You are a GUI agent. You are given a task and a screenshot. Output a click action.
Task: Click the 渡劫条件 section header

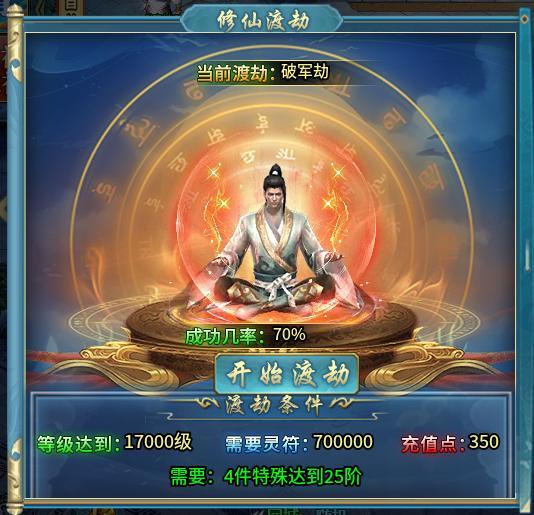point(273,406)
